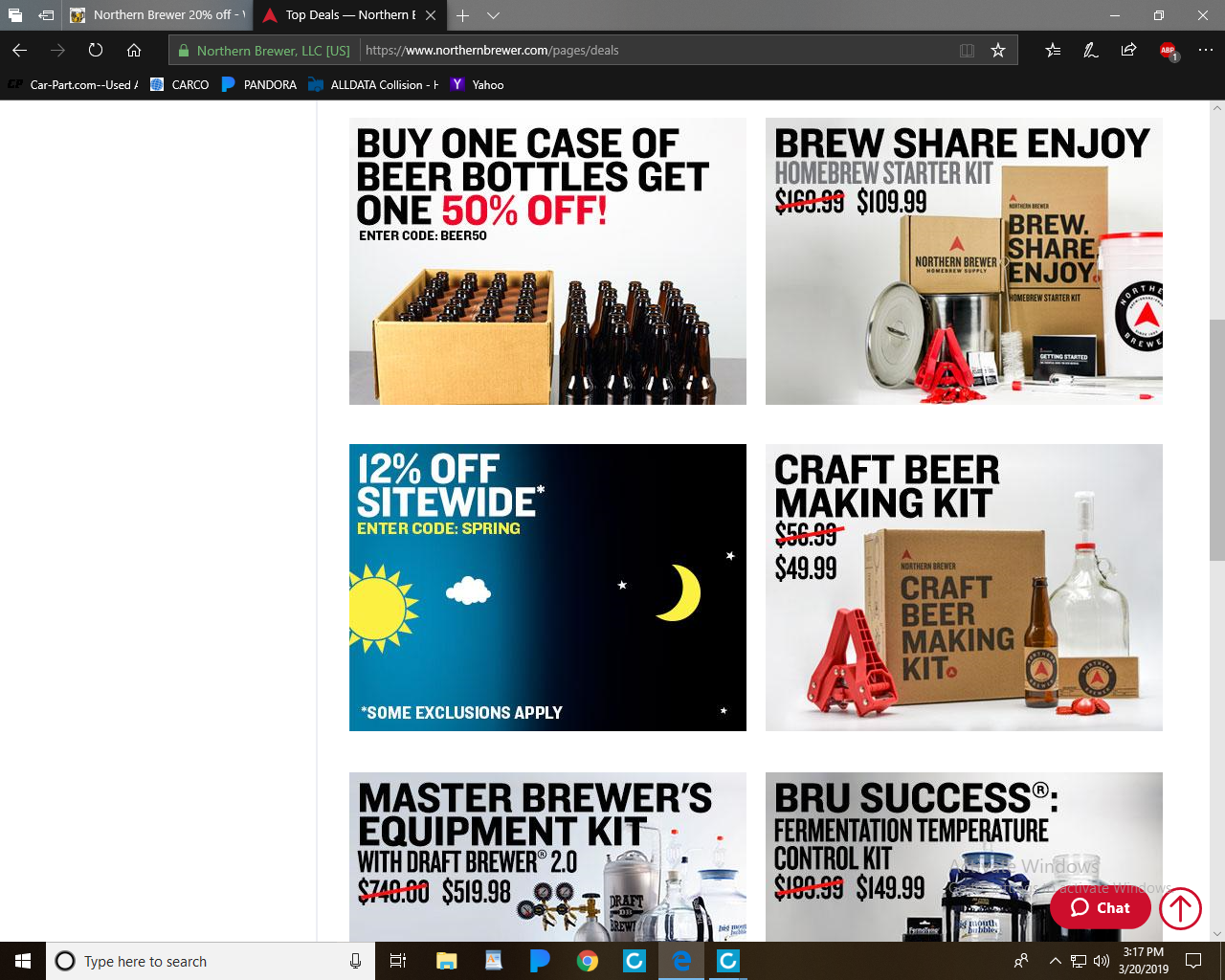Viewport: 1225px width, 980px height.
Task: Open beer bottles 50% off deal banner
Action: [547, 261]
